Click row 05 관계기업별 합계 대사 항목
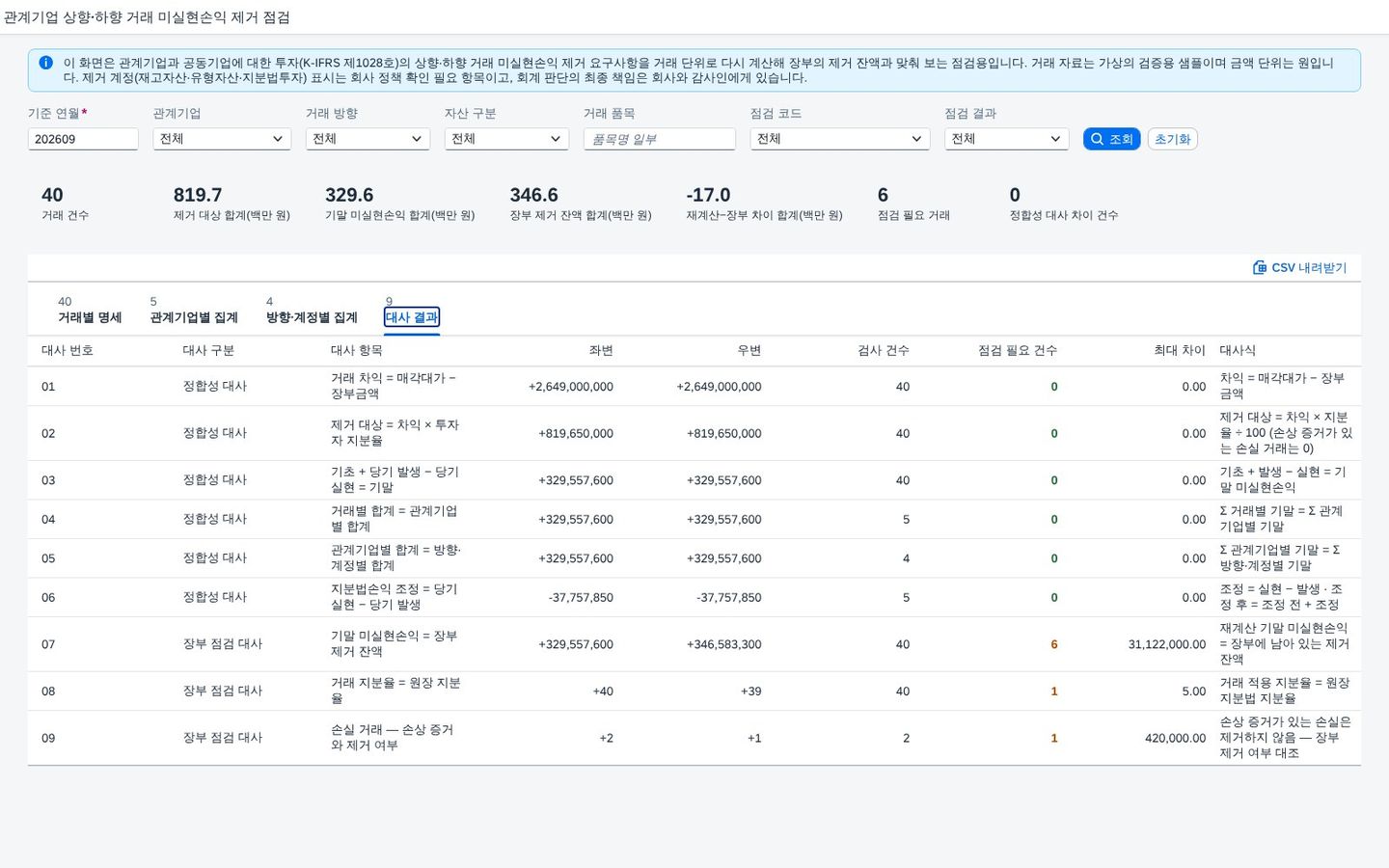Image resolution: width=1389 pixels, height=868 pixels. coord(395,557)
